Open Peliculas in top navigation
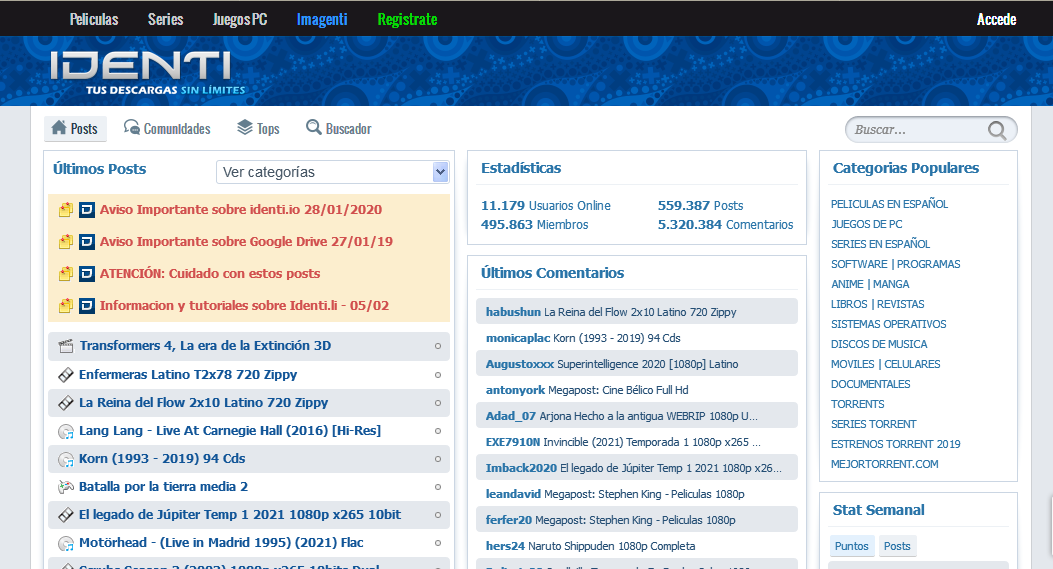Screen dimensions: 1053x569 (x=94, y=19)
